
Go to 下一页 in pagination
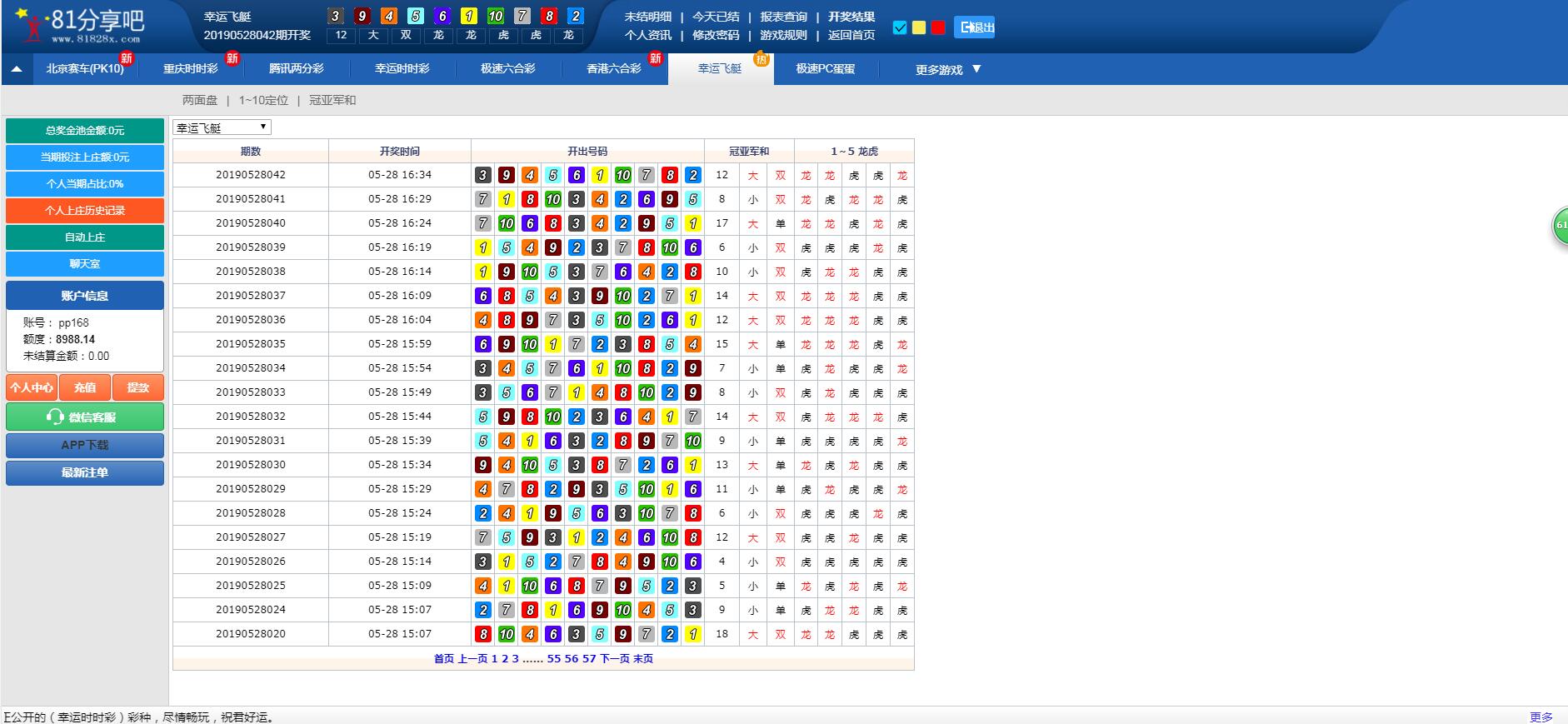(x=614, y=658)
